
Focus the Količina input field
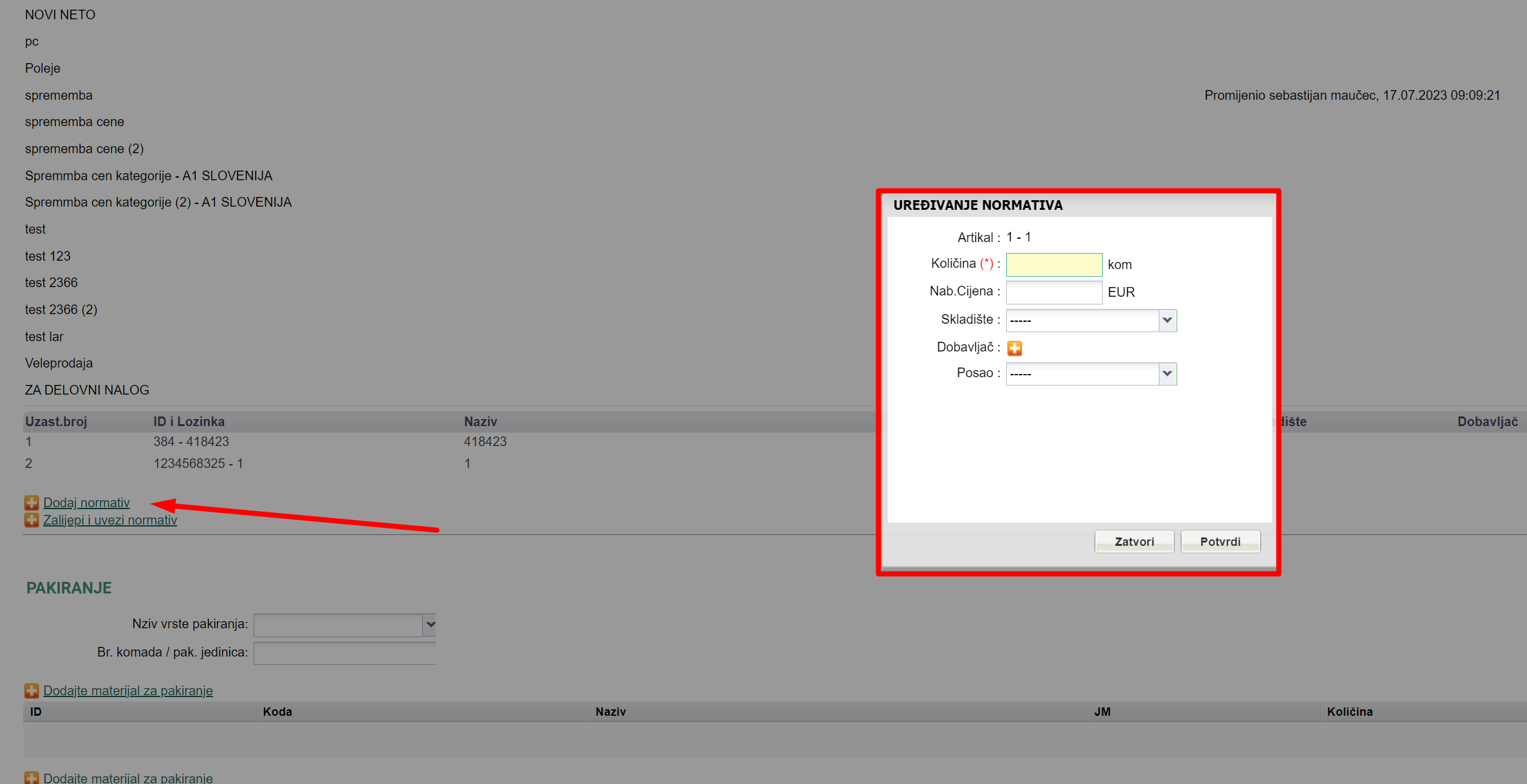pos(1053,265)
